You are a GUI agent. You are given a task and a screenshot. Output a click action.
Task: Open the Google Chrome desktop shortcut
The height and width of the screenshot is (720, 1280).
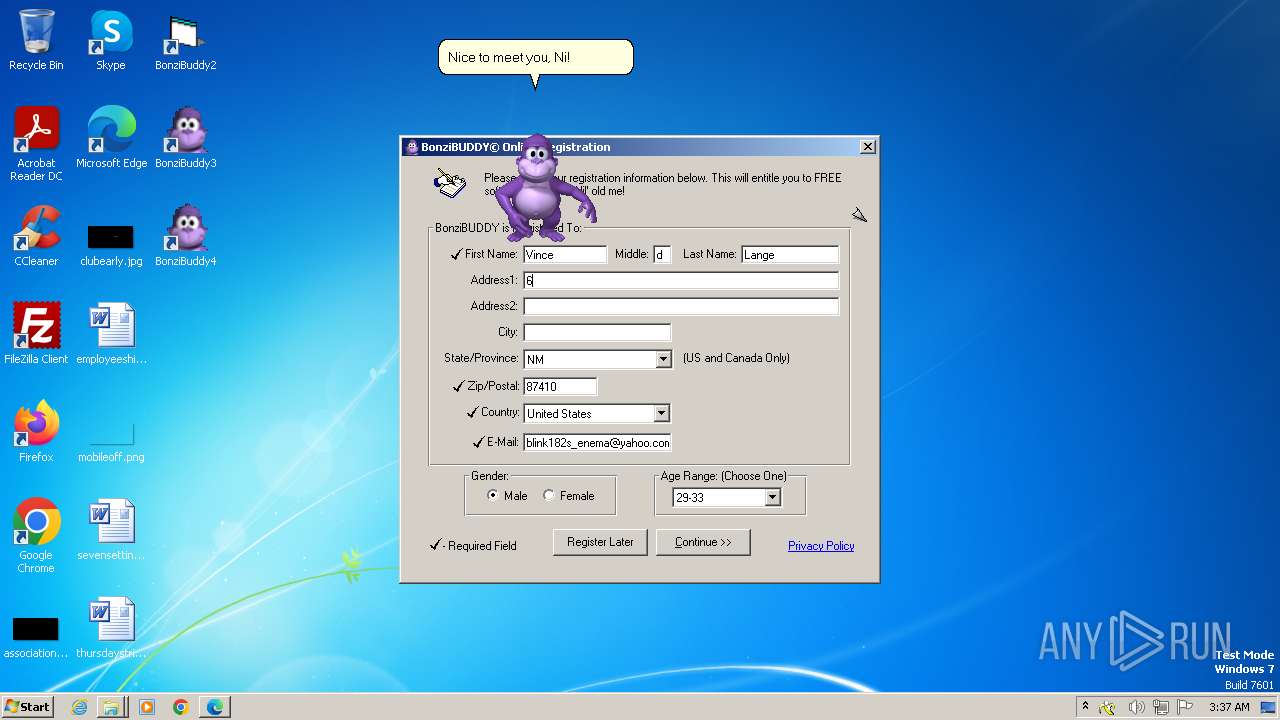[x=36, y=536]
